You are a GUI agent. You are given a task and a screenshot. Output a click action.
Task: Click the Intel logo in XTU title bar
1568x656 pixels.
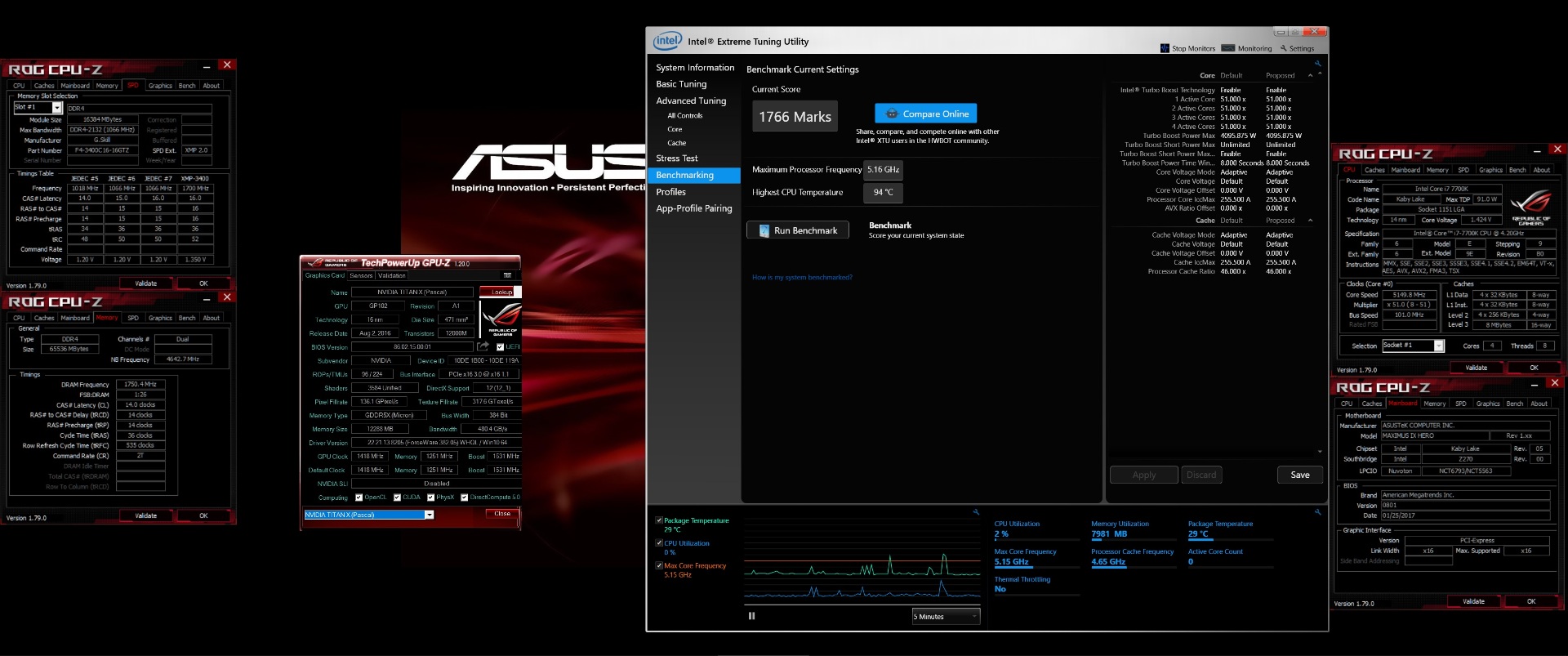tap(667, 41)
